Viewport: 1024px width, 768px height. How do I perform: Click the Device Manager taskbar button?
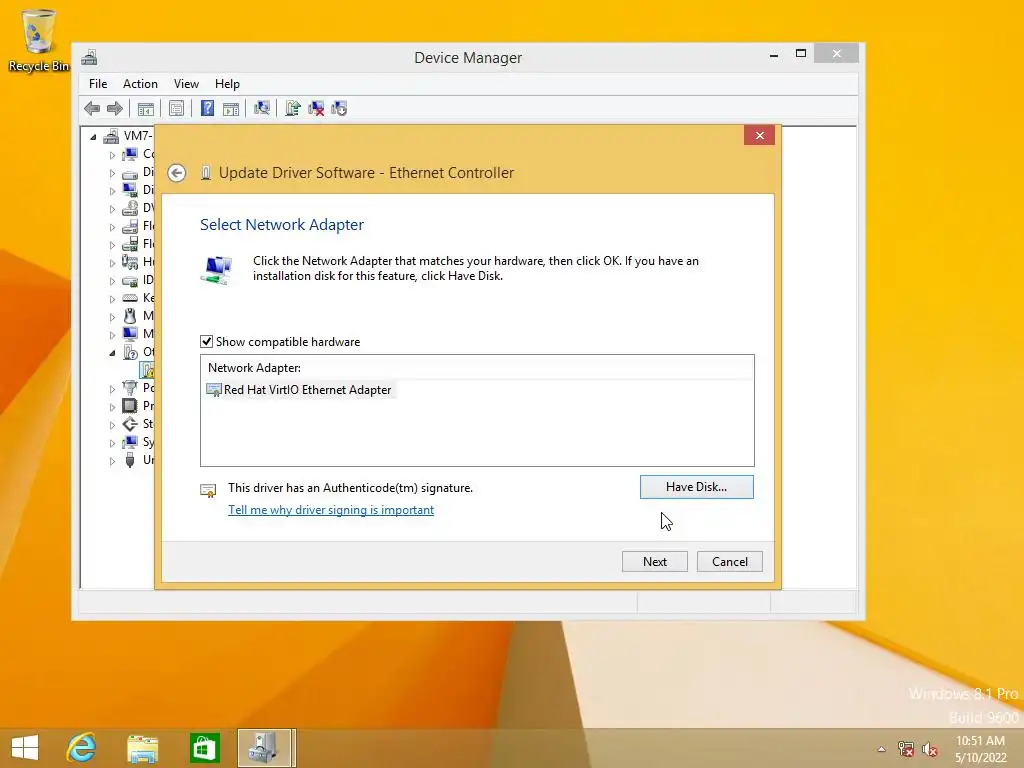point(266,748)
